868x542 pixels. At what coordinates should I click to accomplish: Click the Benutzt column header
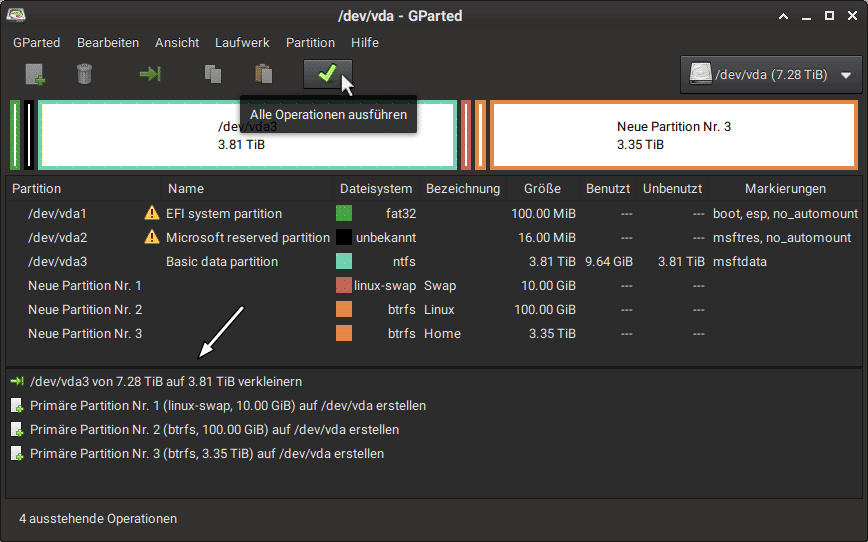point(608,189)
